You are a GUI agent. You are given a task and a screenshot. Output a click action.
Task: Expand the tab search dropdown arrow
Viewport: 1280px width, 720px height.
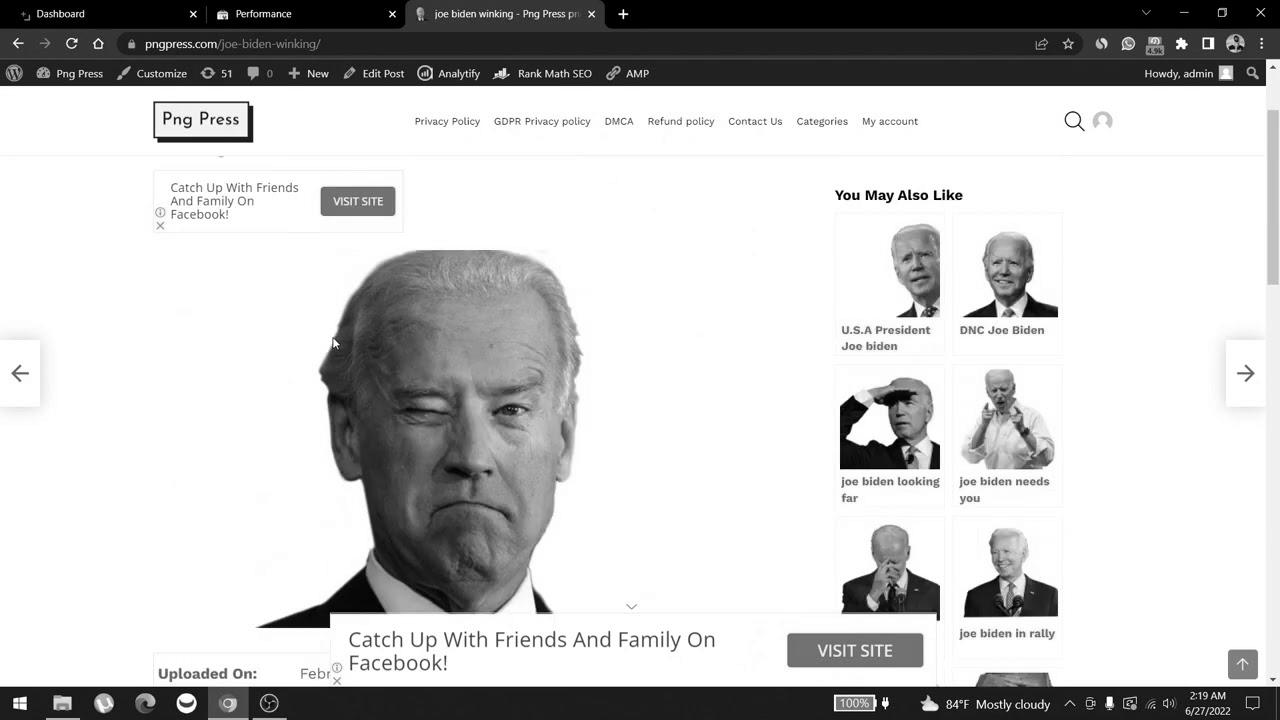(x=1146, y=14)
